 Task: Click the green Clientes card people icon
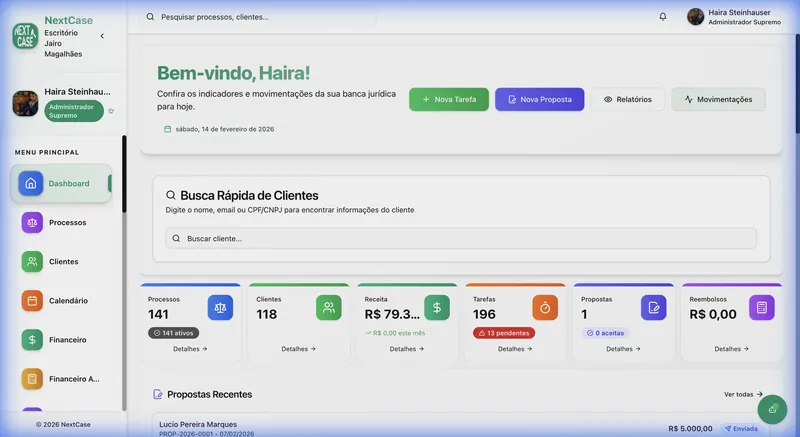[329, 307]
